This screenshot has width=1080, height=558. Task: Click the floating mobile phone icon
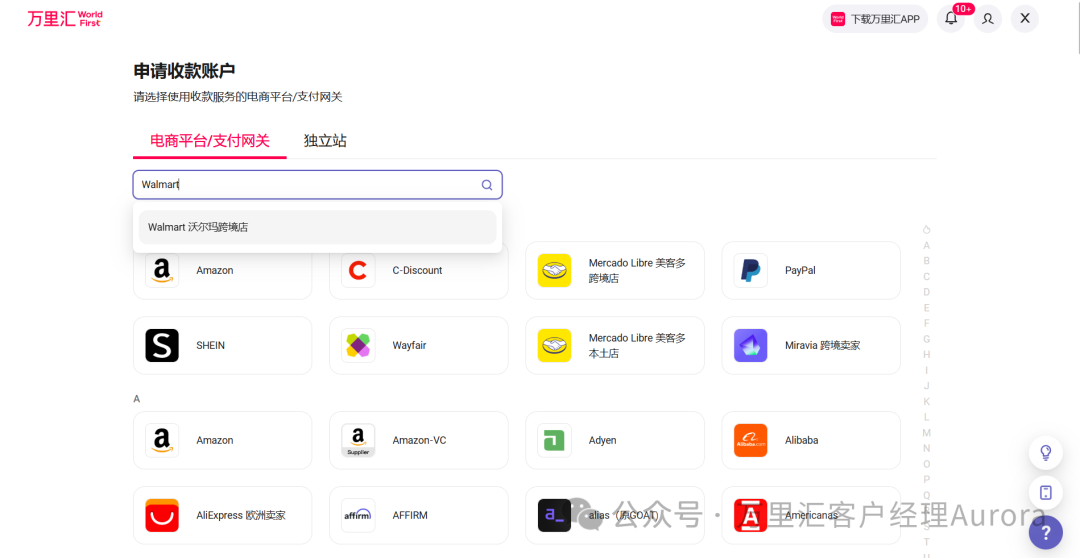click(x=1046, y=493)
